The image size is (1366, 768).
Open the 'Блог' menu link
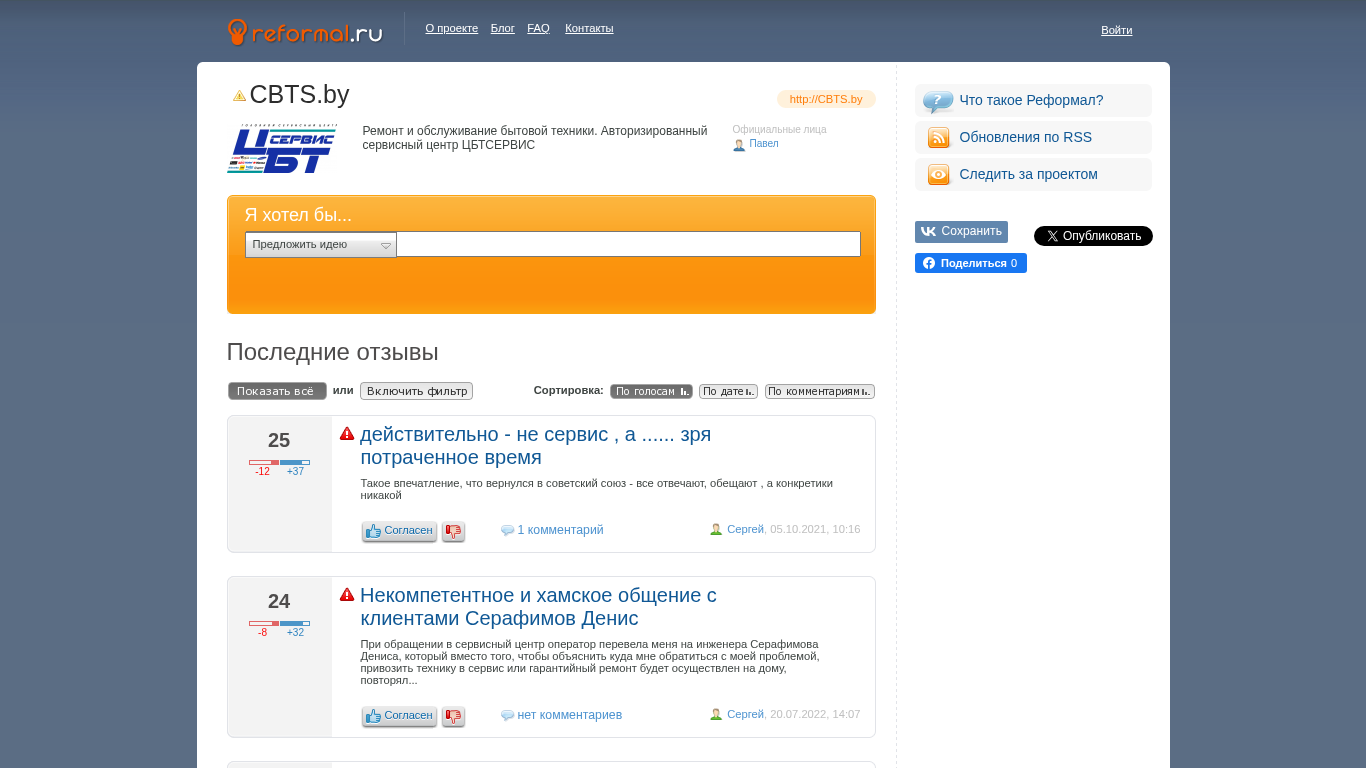pyautogui.click(x=503, y=28)
